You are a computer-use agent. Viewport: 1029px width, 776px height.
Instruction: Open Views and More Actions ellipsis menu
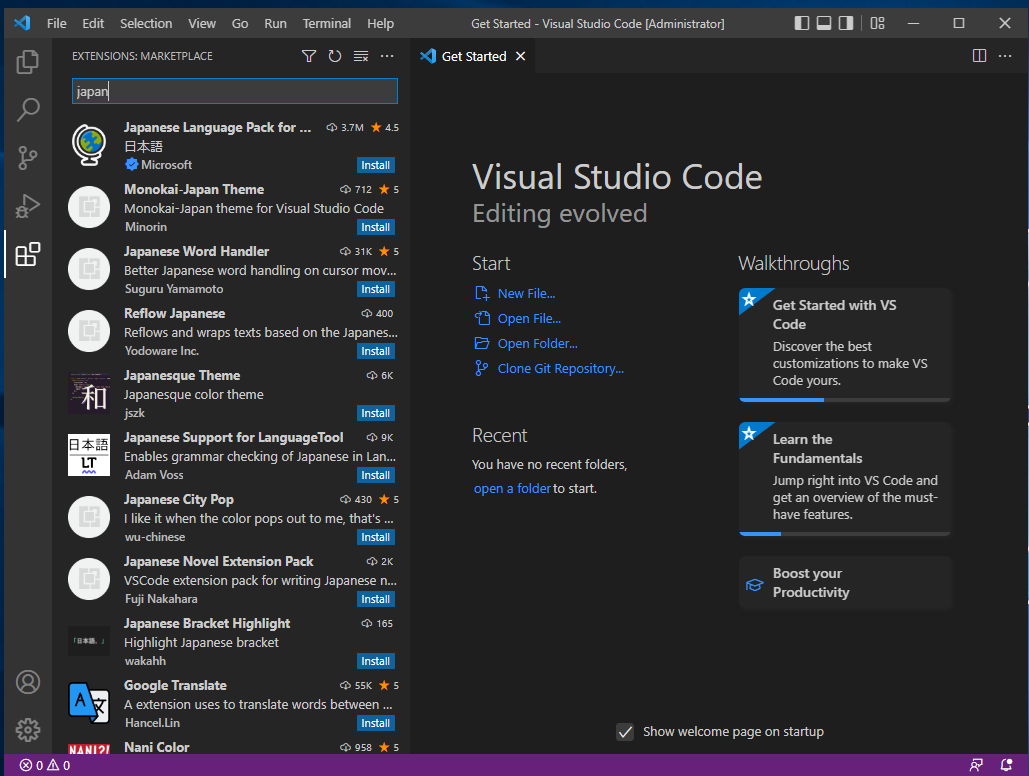click(387, 56)
